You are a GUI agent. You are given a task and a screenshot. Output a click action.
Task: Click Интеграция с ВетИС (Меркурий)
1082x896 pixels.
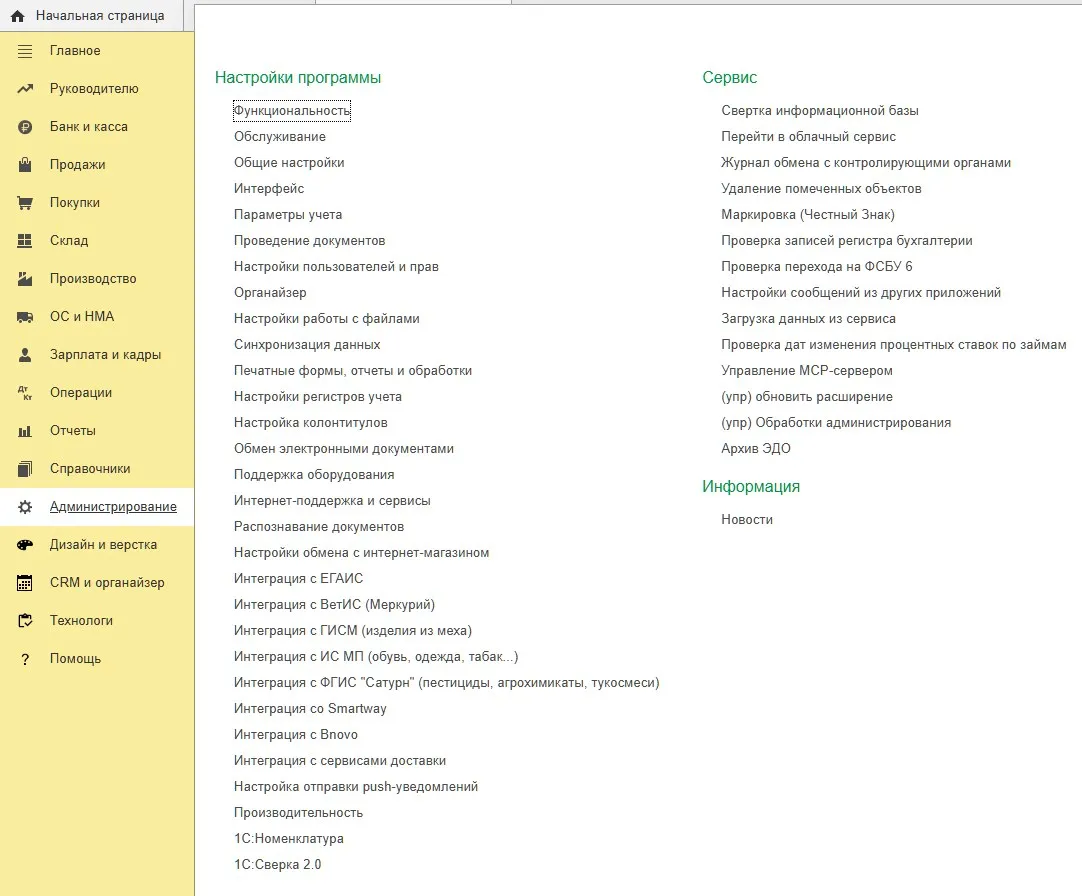[334, 605]
